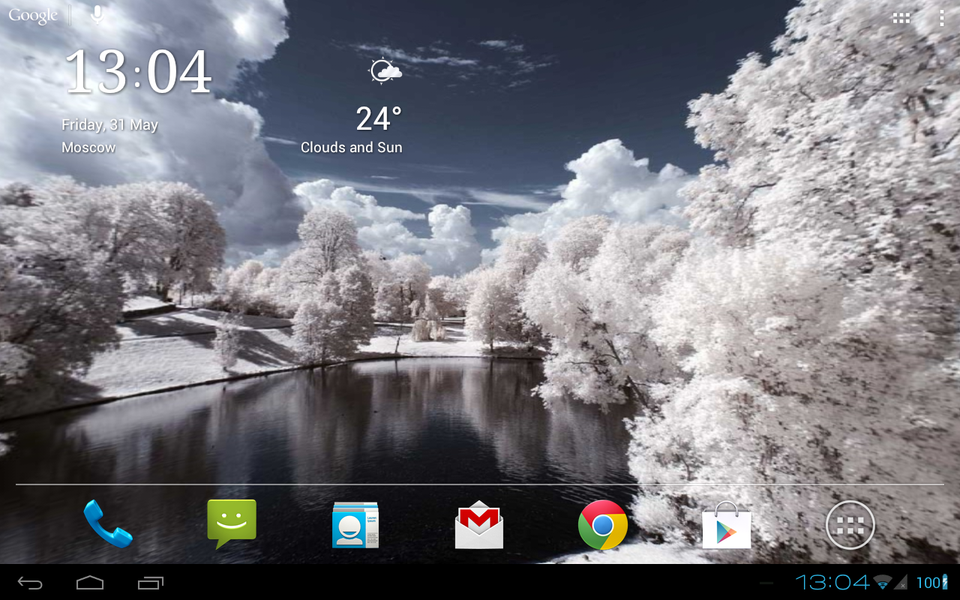This screenshot has height=600, width=960.
Task: Open Gmail from the dock
Action: 479,525
